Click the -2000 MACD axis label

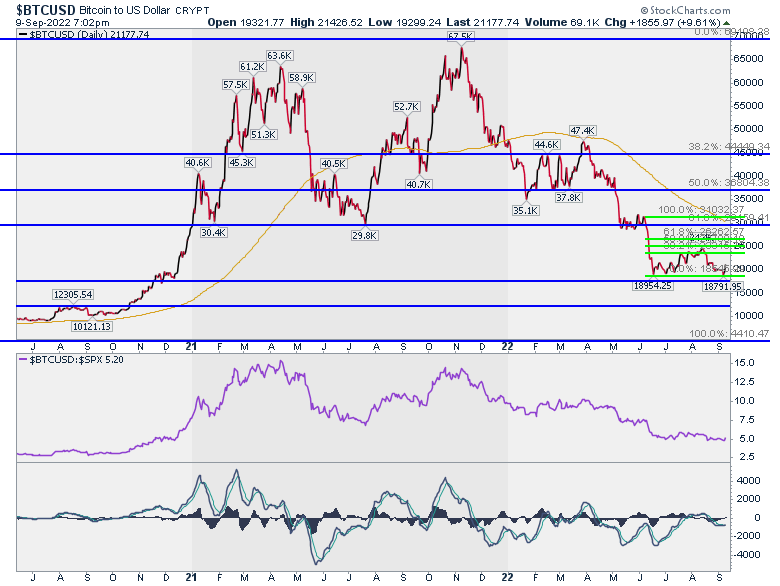(747, 536)
